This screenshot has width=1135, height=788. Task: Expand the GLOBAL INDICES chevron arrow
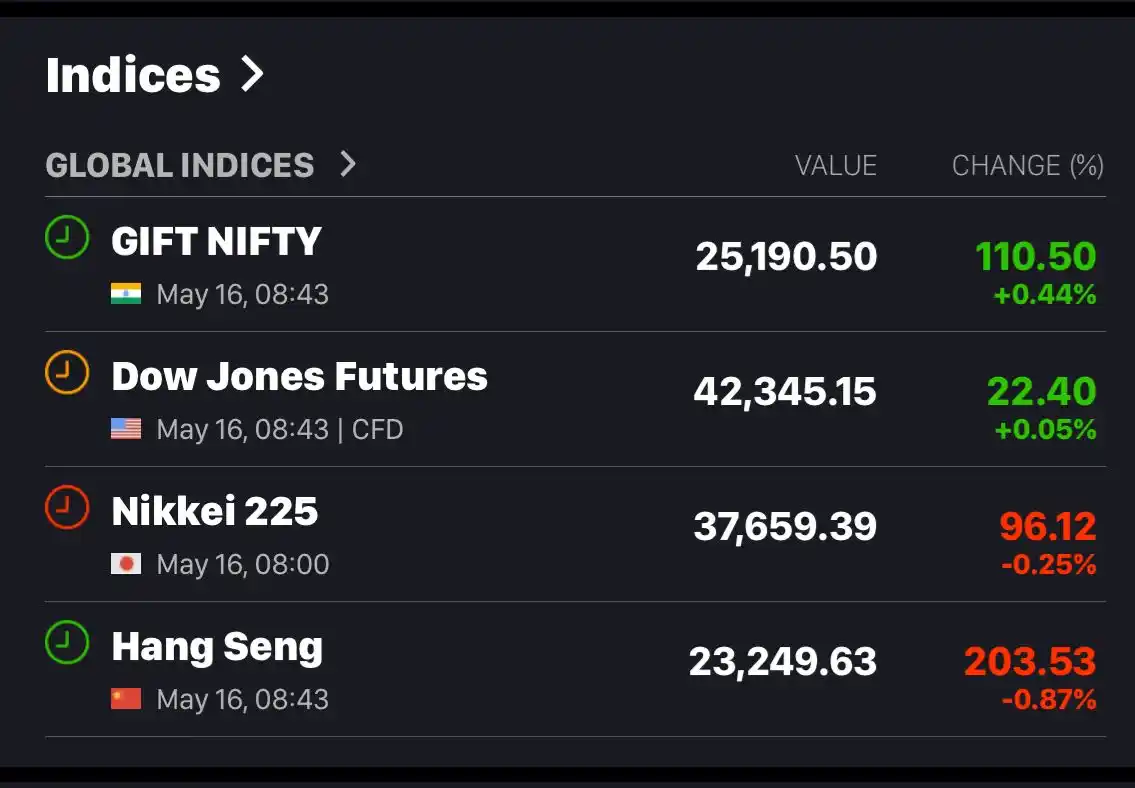coord(348,164)
